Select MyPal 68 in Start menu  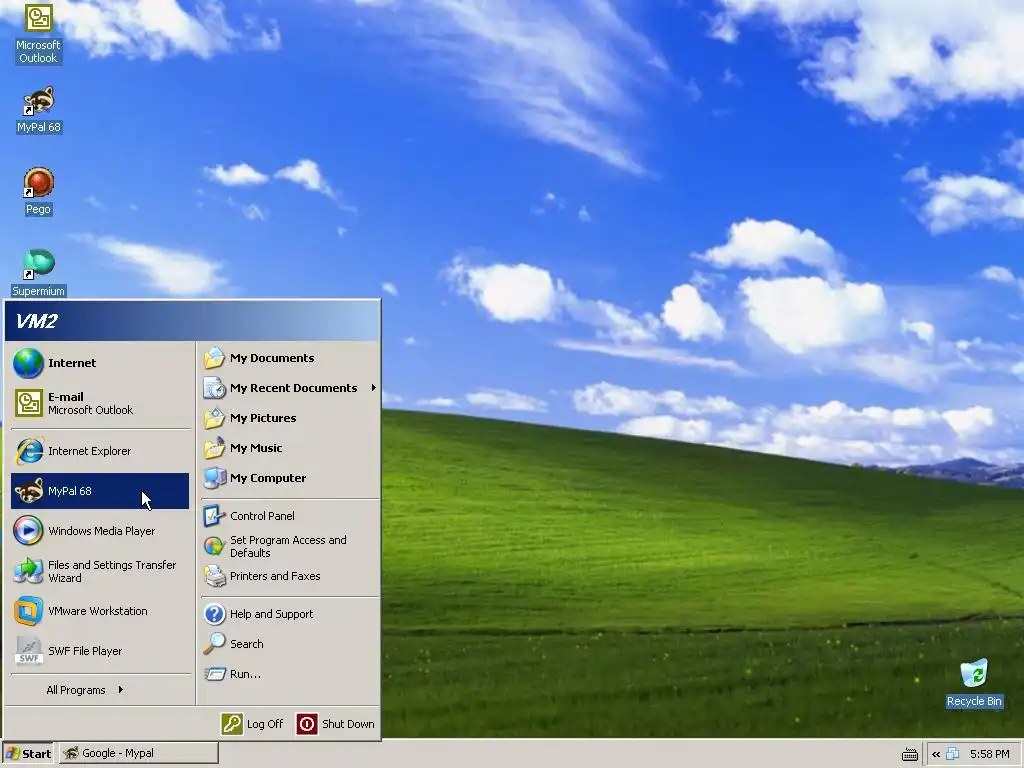100,491
